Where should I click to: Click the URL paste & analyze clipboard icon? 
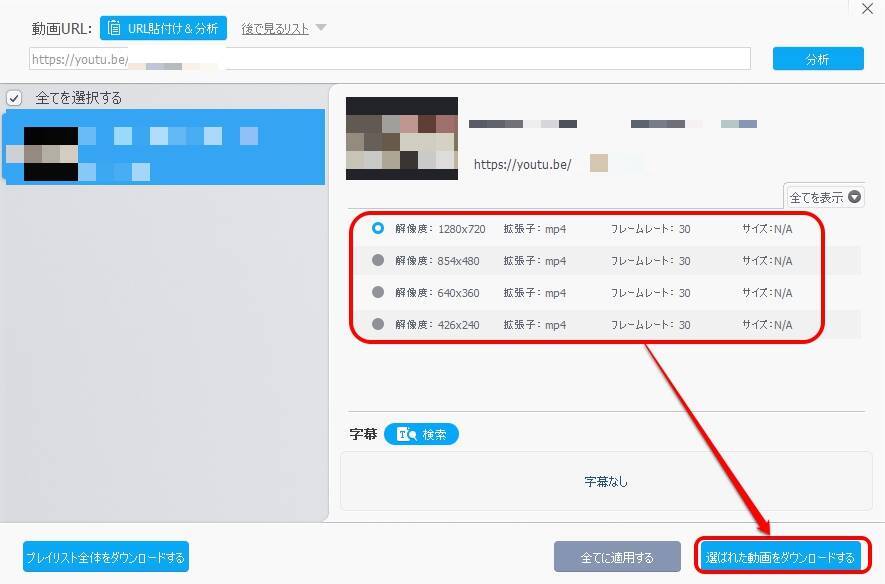click(x=115, y=28)
